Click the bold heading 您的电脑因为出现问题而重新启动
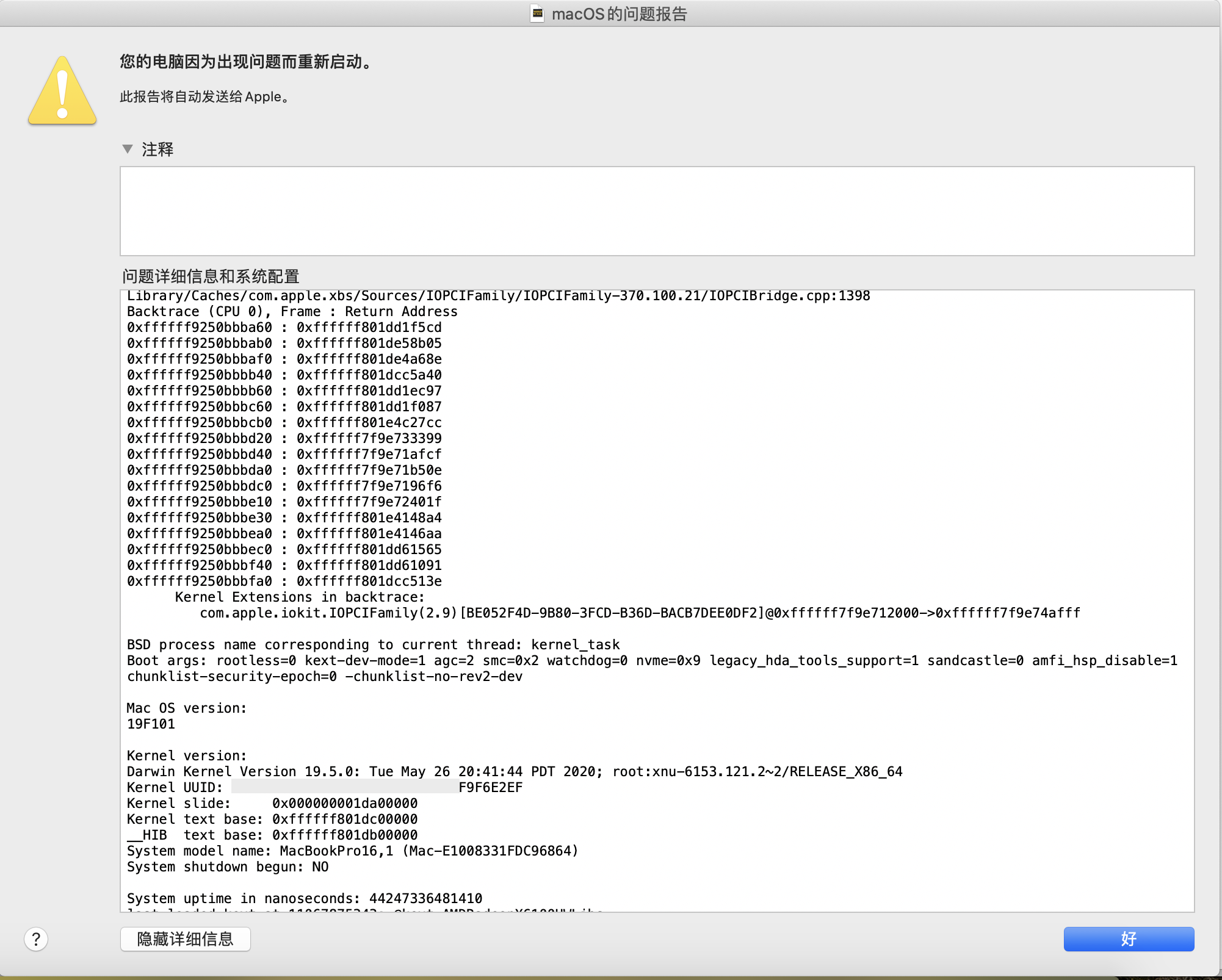 (245, 62)
